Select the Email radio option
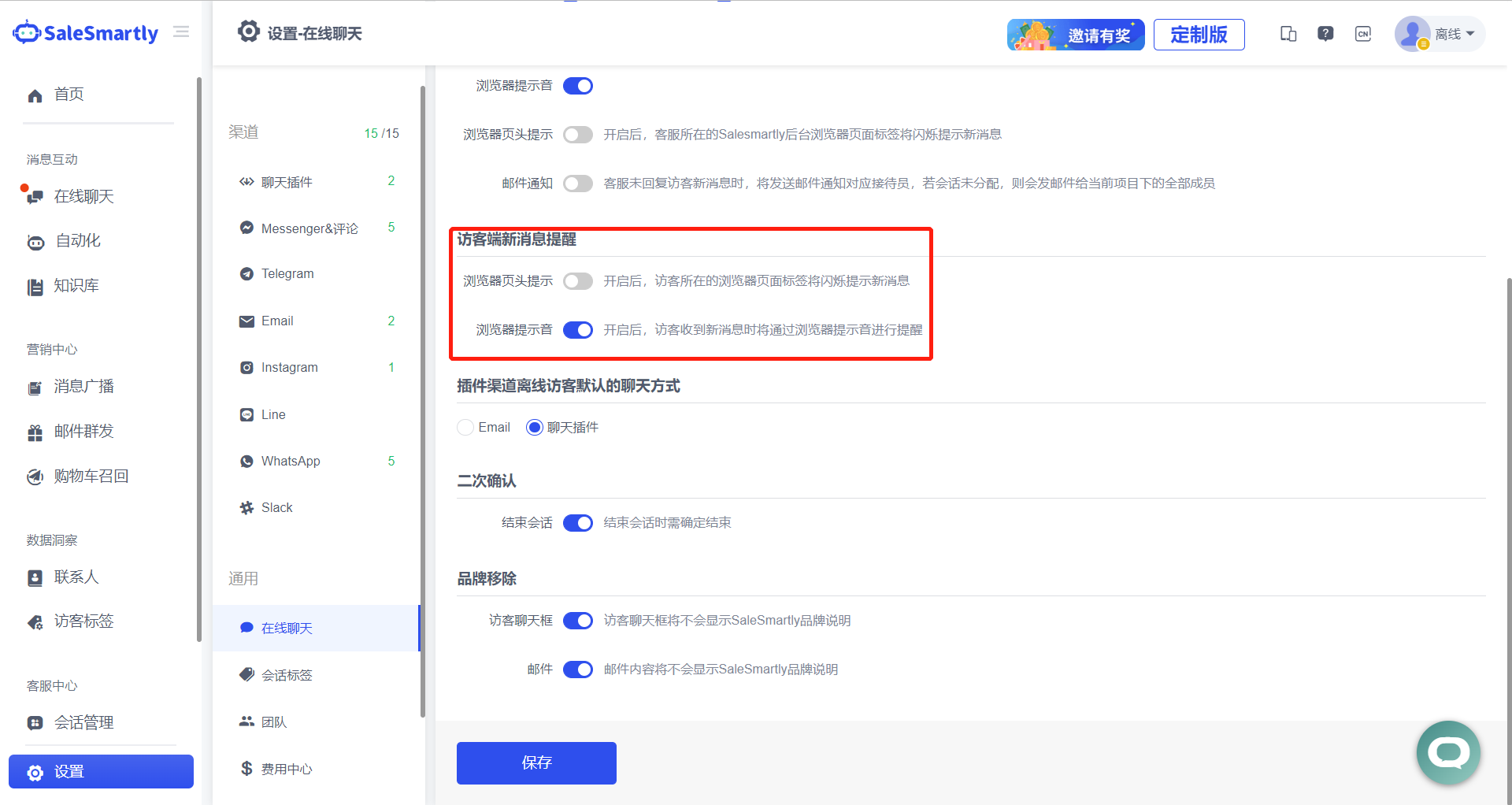The width and height of the screenshot is (1512, 805). click(x=465, y=428)
